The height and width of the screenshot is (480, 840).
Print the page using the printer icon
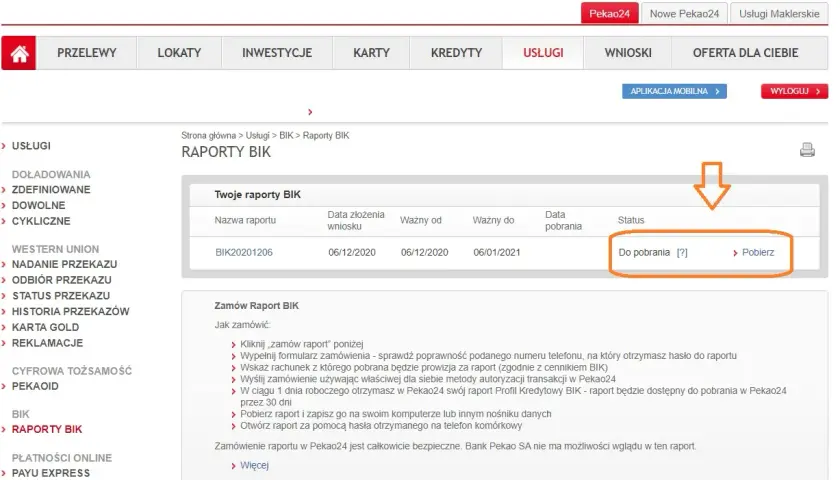click(807, 149)
